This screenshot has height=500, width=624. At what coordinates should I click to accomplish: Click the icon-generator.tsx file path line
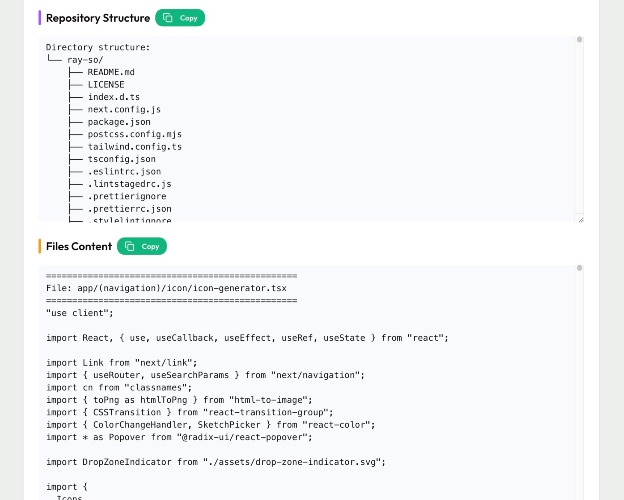[x=166, y=288]
